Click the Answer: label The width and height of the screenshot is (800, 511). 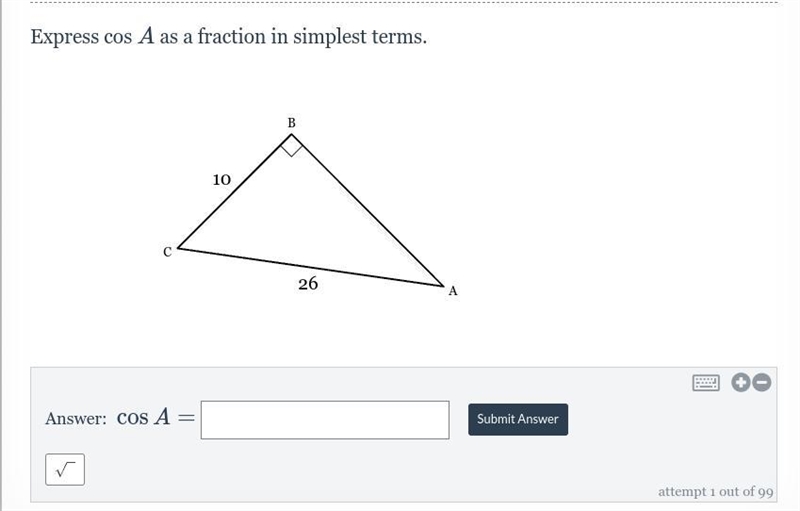[76, 419]
